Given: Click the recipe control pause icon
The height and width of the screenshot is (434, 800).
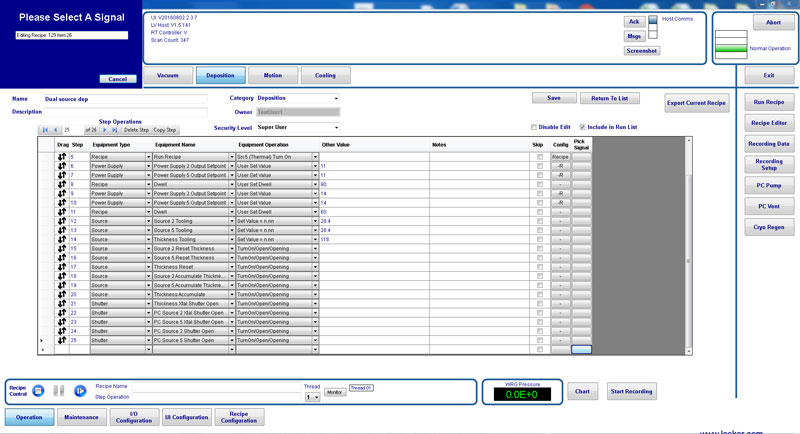Looking at the screenshot, I should [x=57, y=390].
